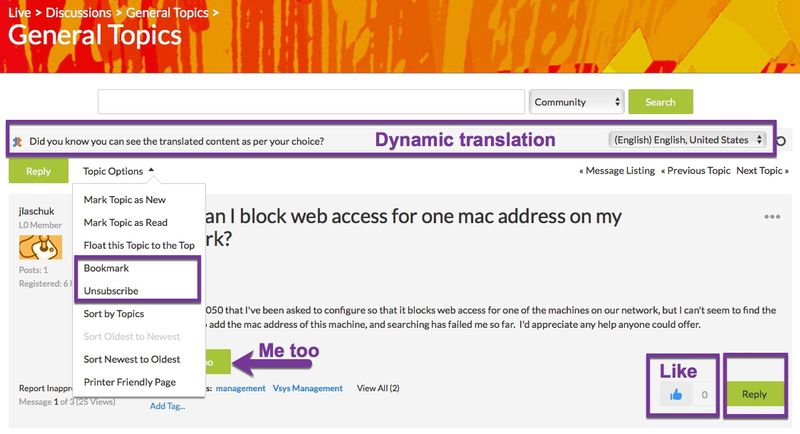Click the 'L0 Member' rank text

click(x=40, y=225)
